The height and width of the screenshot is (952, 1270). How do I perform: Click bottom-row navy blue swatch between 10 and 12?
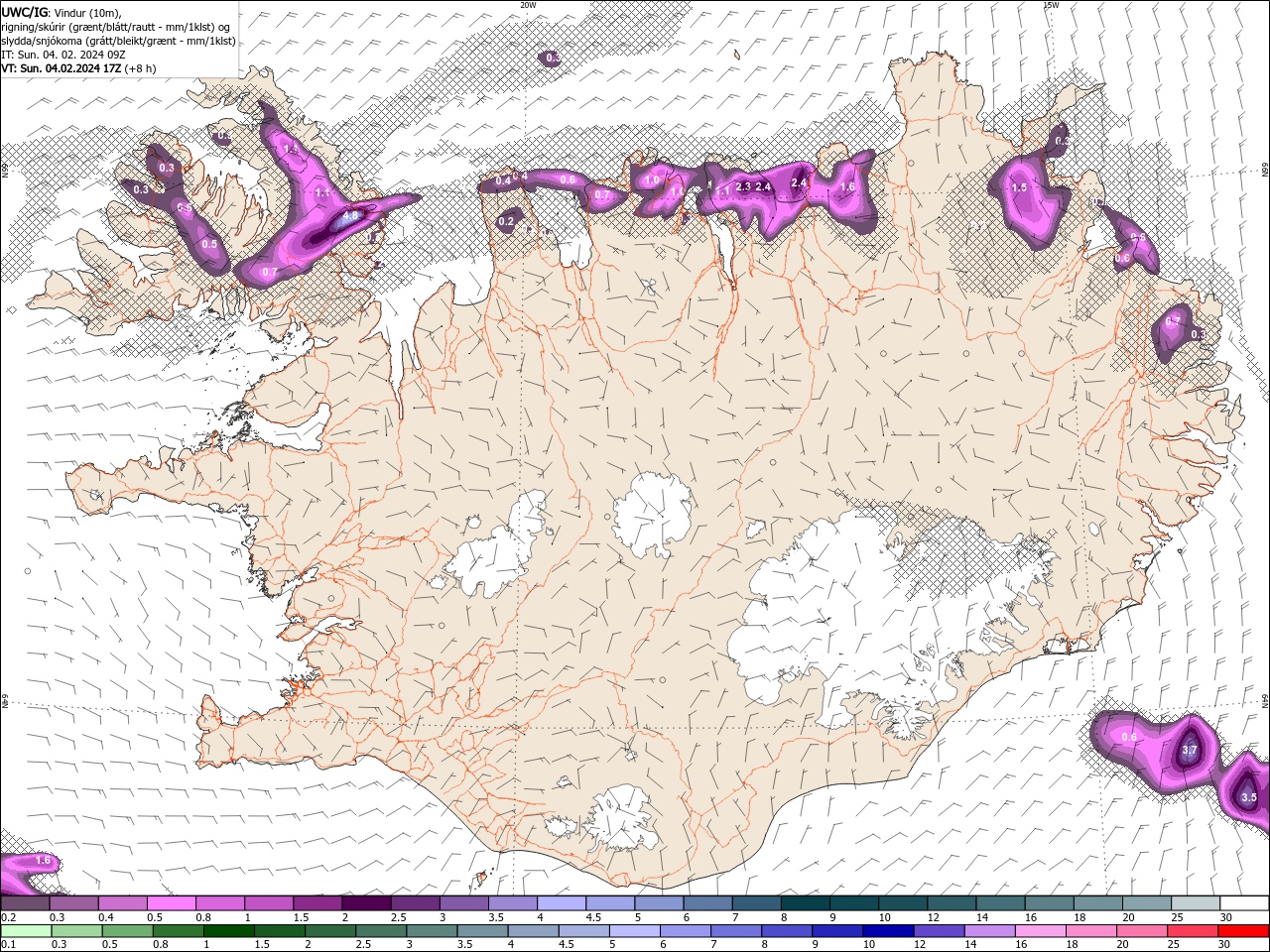[x=887, y=931]
